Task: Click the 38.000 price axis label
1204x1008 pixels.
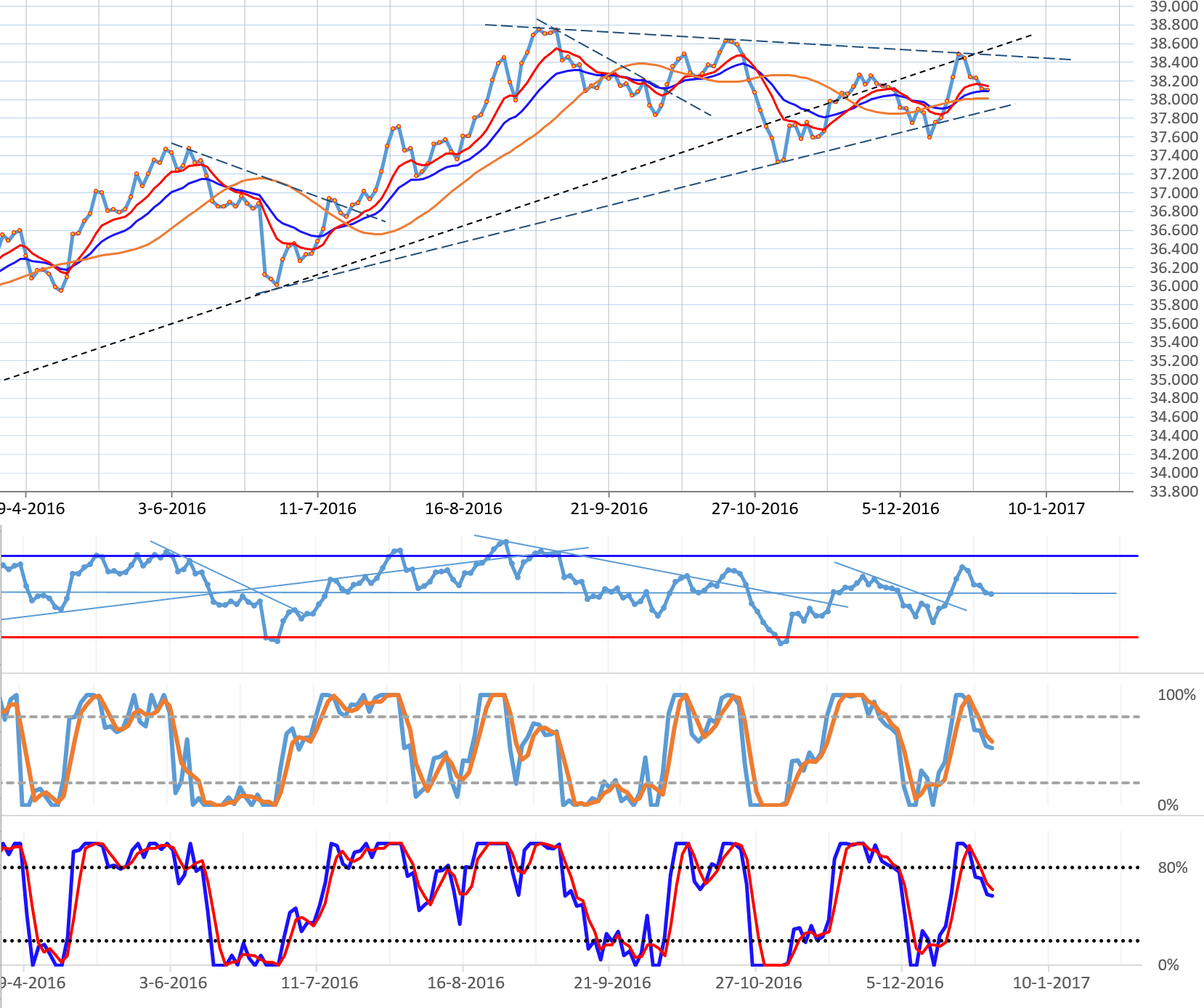Action: [x=1174, y=99]
